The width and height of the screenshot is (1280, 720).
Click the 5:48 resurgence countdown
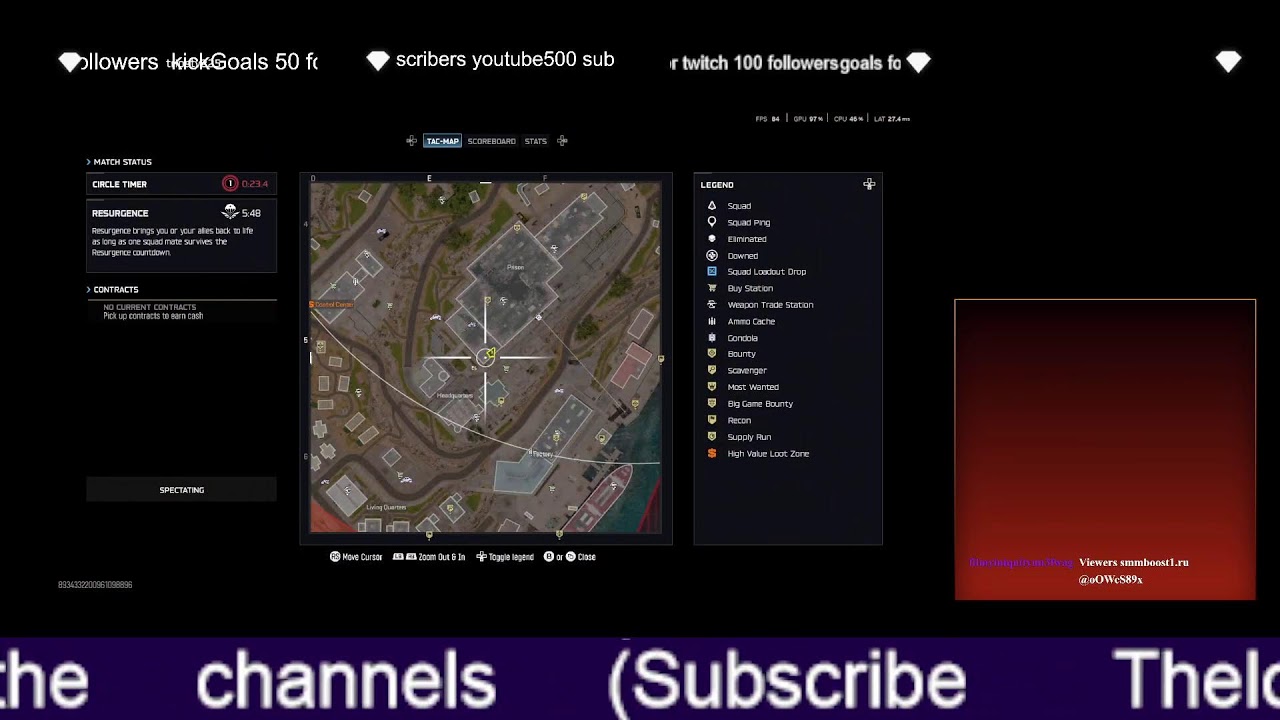click(251, 213)
